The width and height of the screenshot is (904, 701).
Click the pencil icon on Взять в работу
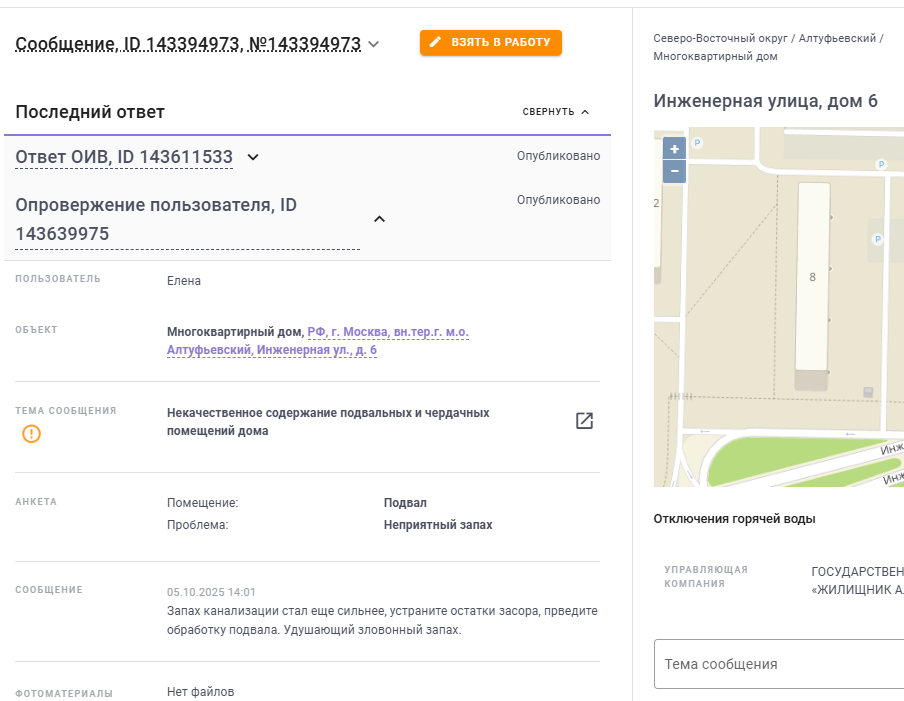tap(435, 42)
